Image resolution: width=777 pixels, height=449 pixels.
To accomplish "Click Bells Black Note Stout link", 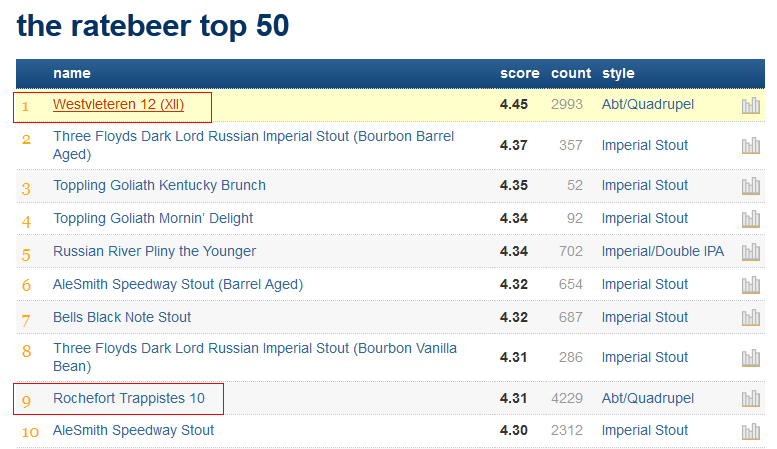I will (x=122, y=317).
